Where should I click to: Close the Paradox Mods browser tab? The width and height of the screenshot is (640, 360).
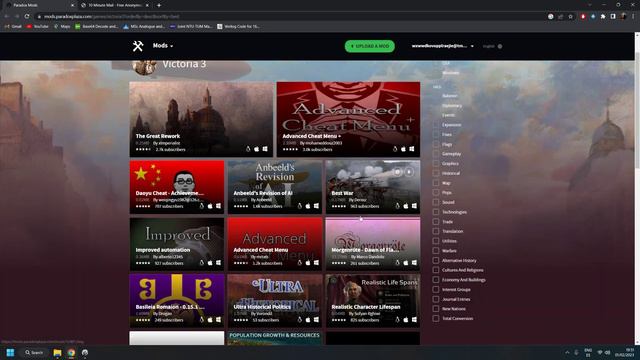point(72,5)
